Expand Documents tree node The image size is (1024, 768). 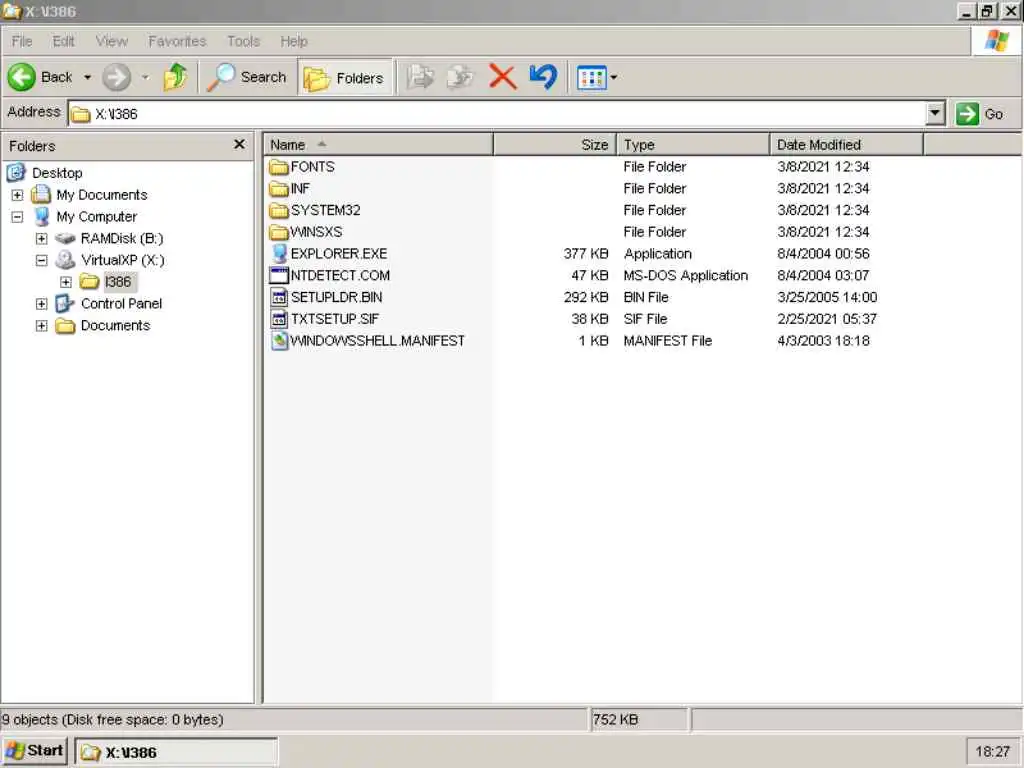(41, 325)
